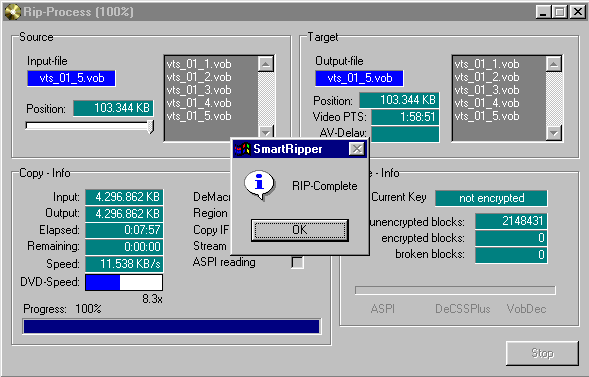Select vts_01_5.vob in Target list
Image resolution: width=589 pixels, height=377 pixels.
[487, 116]
